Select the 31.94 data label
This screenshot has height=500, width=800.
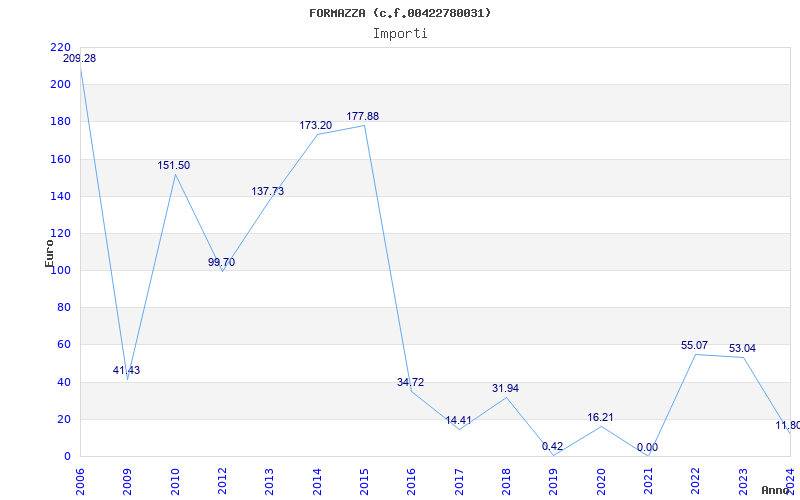(x=505, y=388)
